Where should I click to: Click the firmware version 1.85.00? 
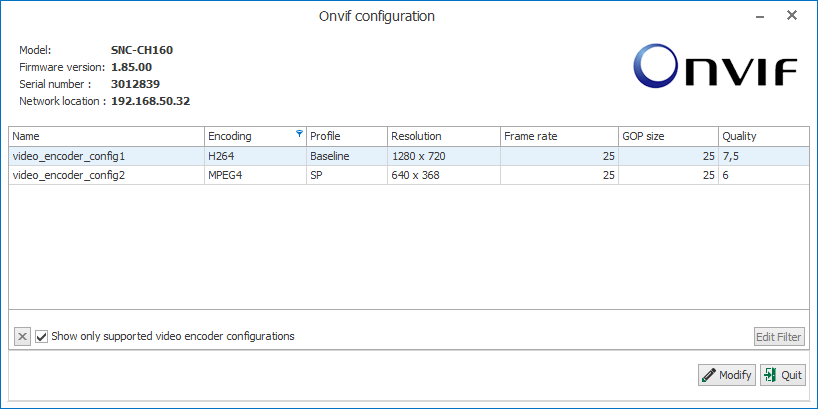coord(131,67)
